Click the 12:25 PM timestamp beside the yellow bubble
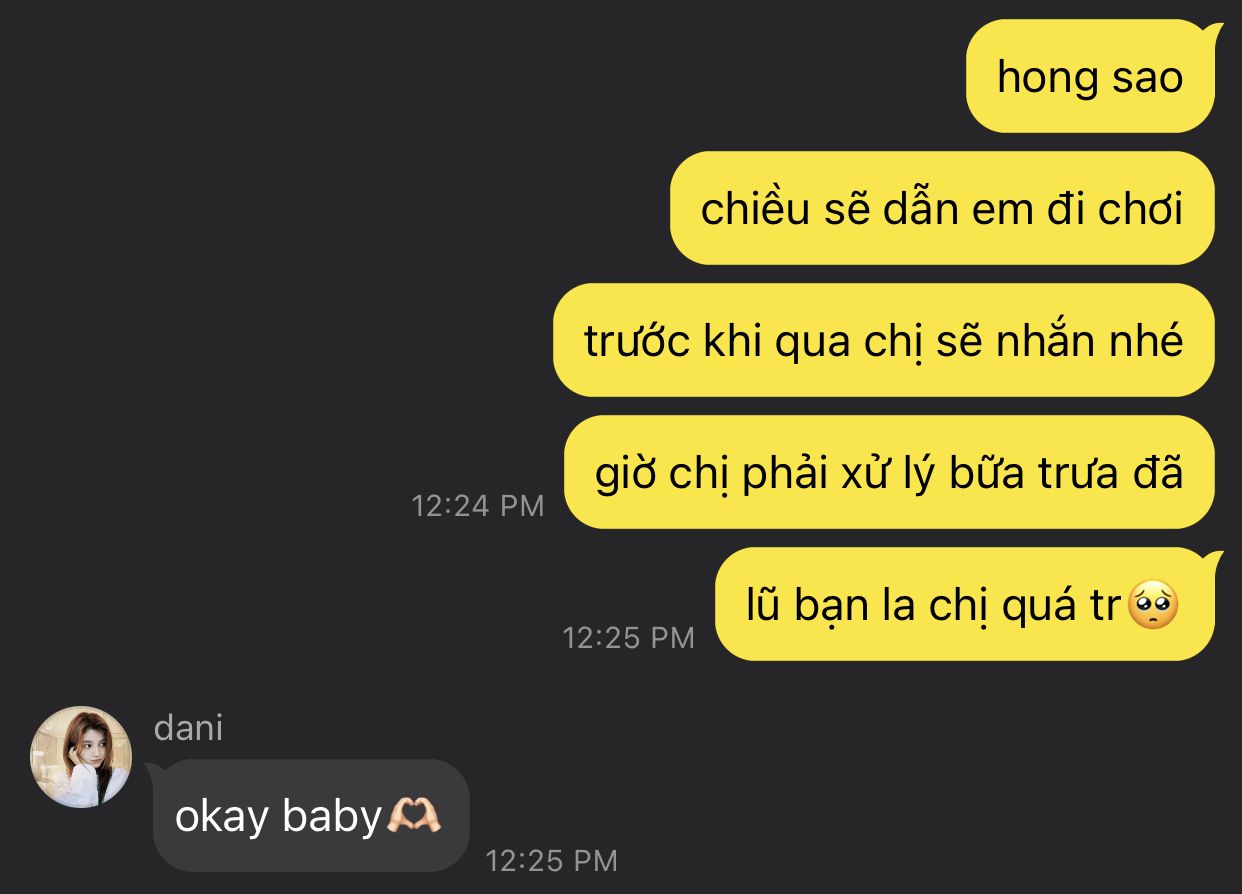This screenshot has width=1242, height=894. click(x=628, y=637)
